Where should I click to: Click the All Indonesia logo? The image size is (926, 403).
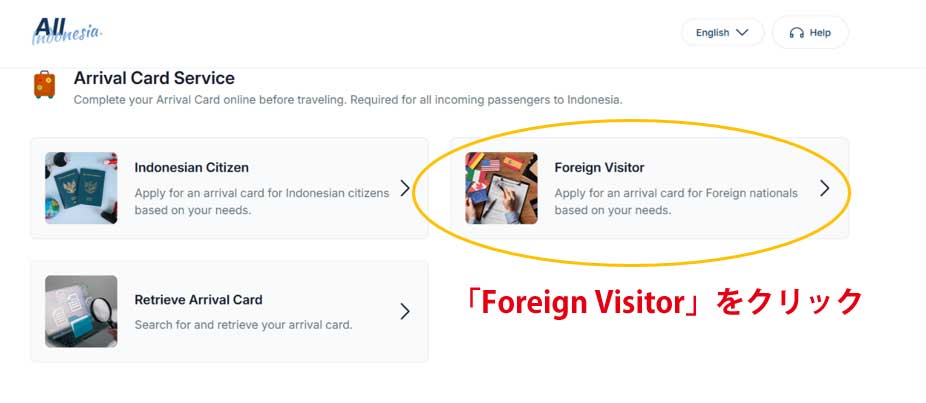(66, 31)
